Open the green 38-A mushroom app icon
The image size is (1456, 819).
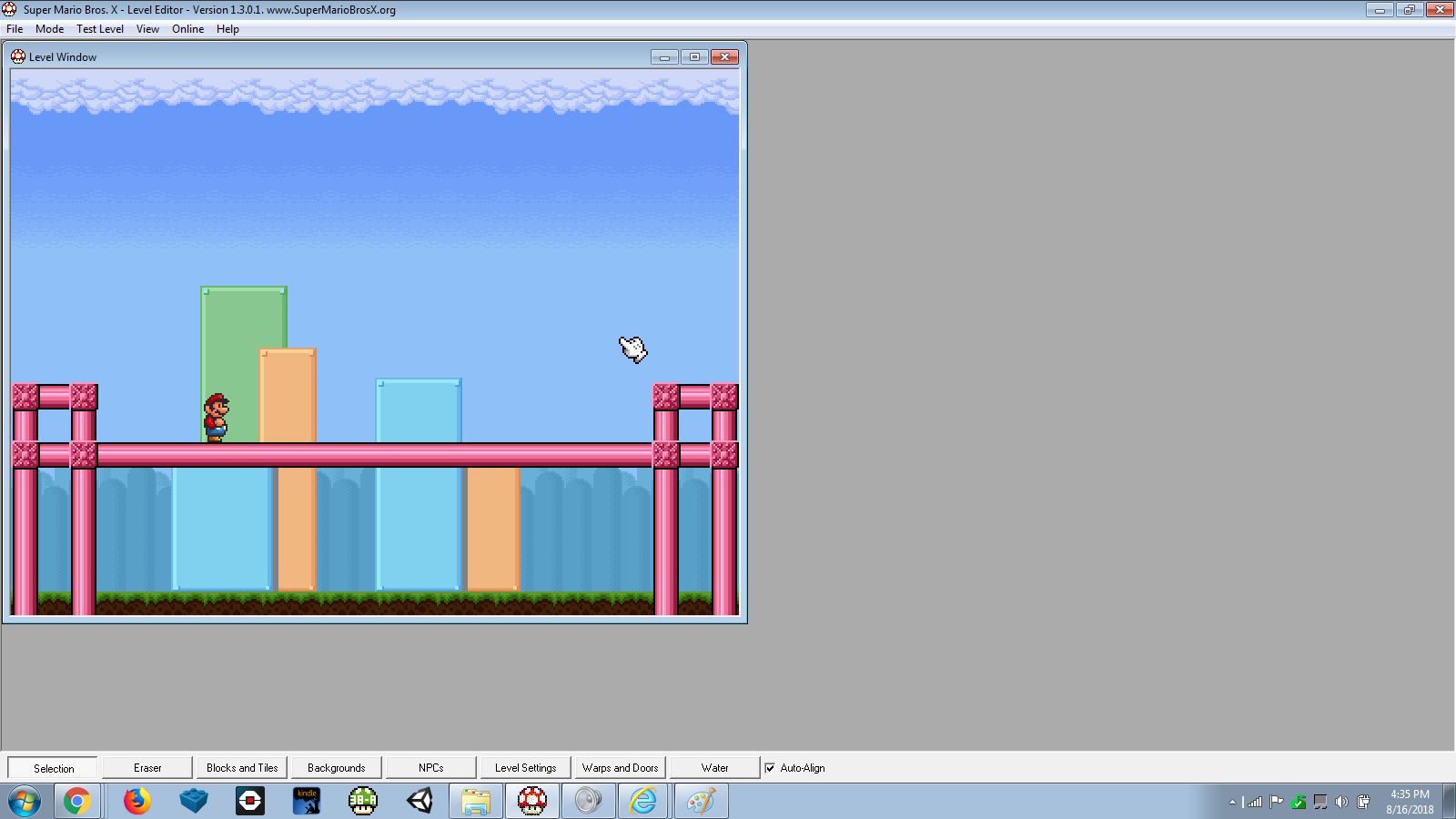pos(363,802)
